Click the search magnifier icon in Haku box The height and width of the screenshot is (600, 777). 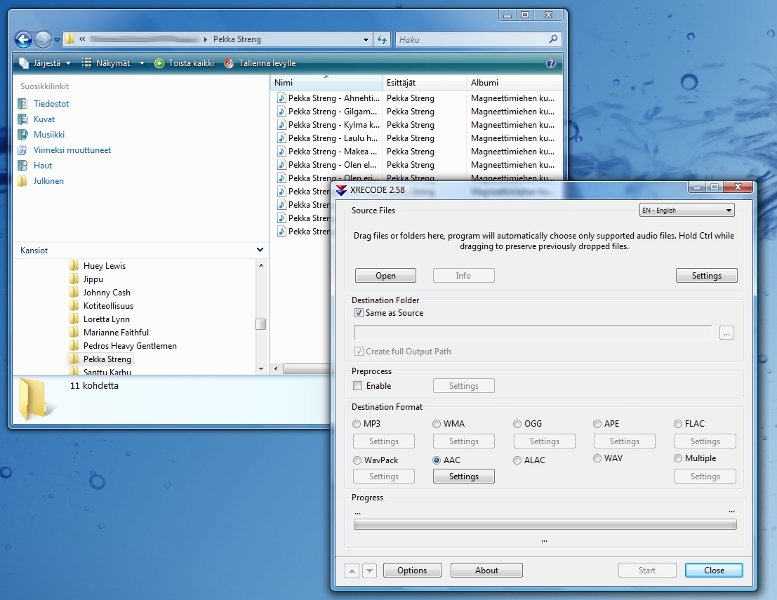click(x=553, y=39)
